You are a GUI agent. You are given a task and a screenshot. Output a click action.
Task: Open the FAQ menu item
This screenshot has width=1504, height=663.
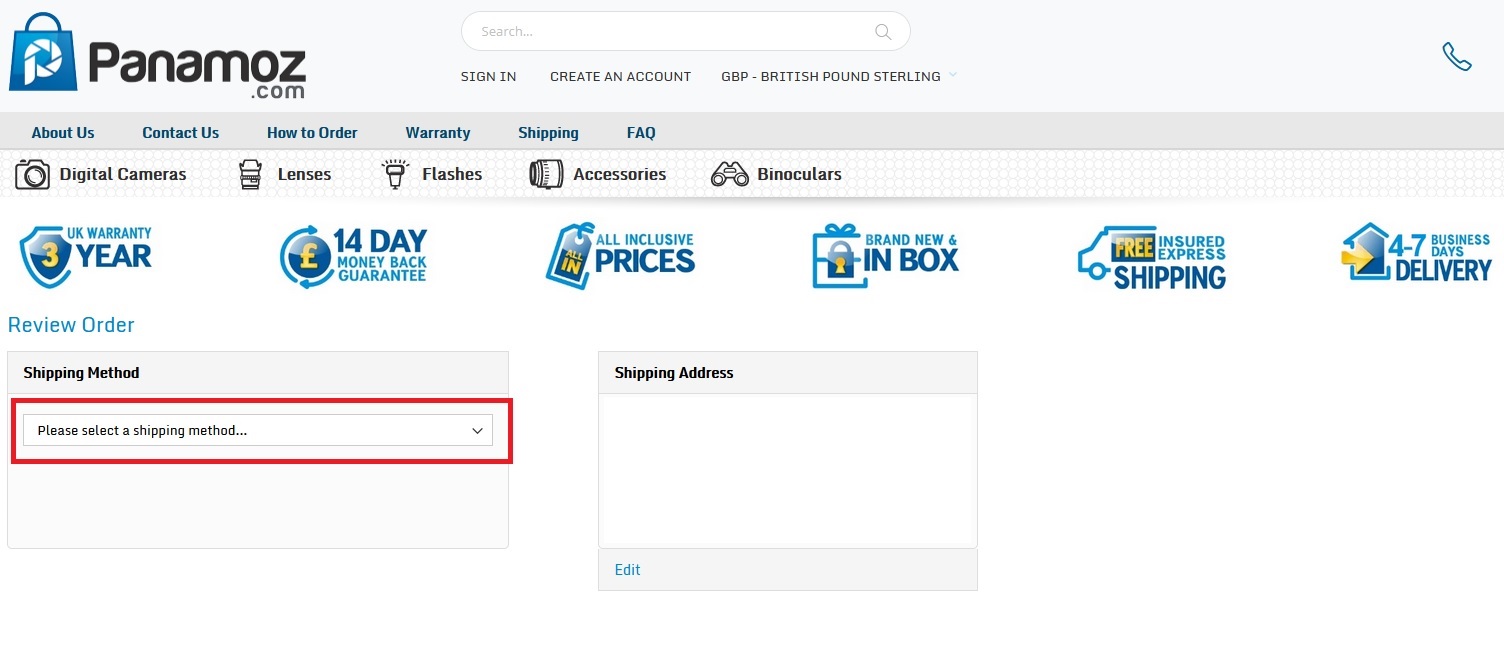point(641,132)
